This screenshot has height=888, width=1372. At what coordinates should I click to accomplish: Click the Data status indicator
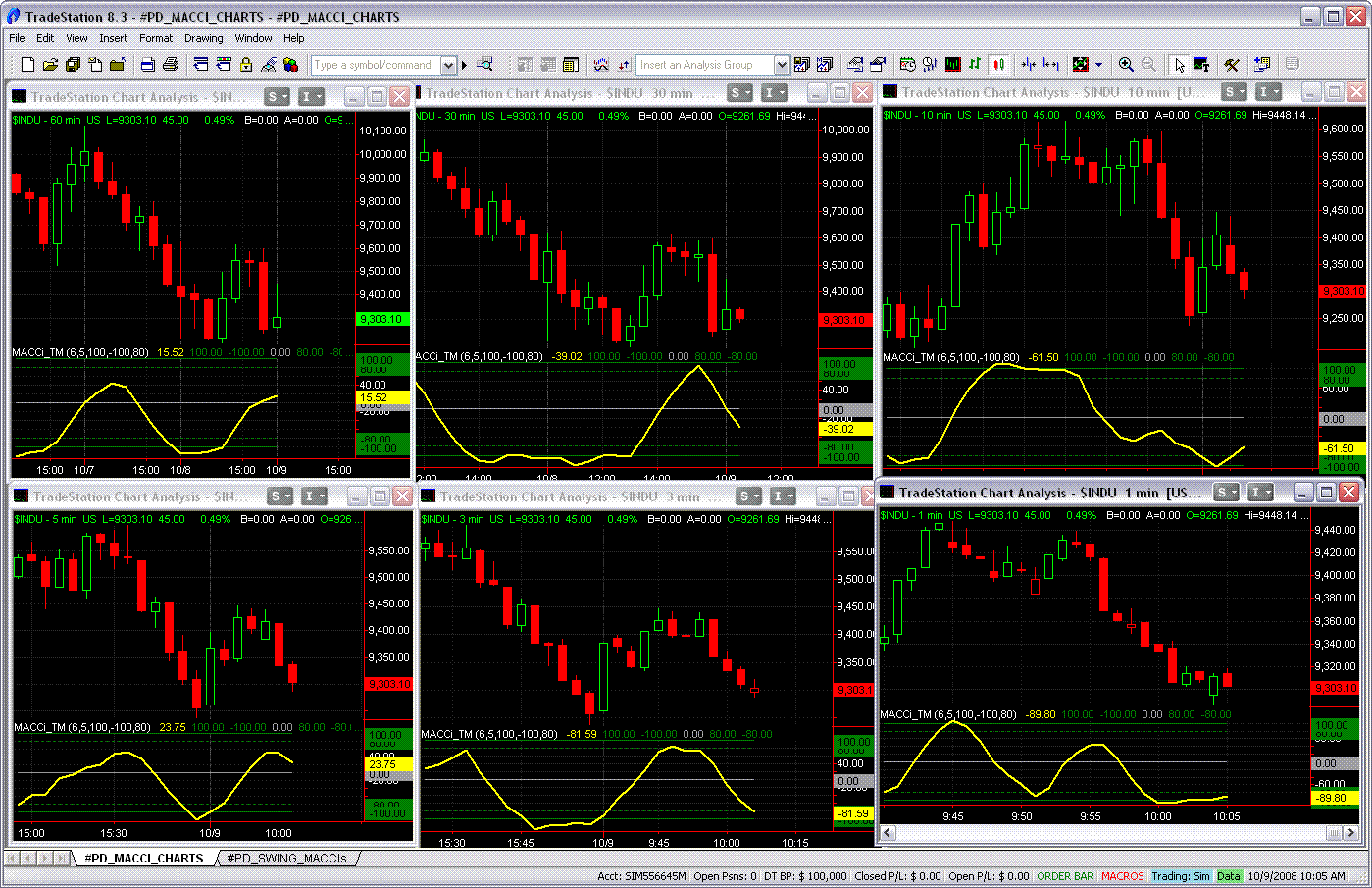pyautogui.click(x=1229, y=876)
